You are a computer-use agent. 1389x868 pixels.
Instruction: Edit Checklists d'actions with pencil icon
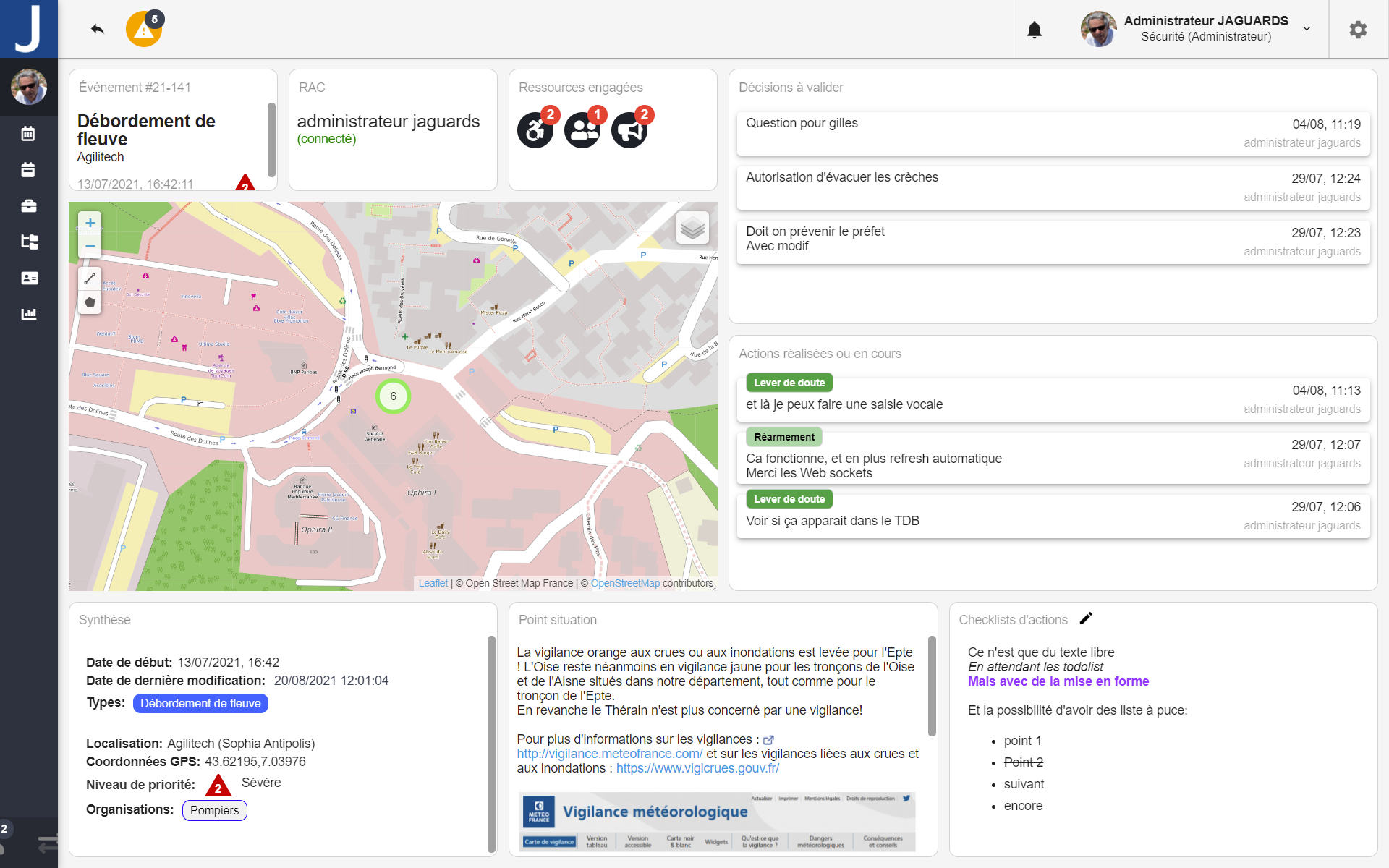tap(1086, 618)
